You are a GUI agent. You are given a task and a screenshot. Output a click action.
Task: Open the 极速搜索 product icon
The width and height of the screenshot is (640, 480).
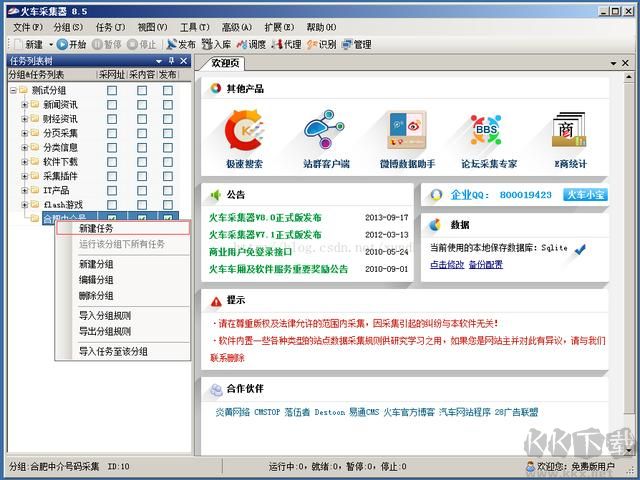[244, 131]
